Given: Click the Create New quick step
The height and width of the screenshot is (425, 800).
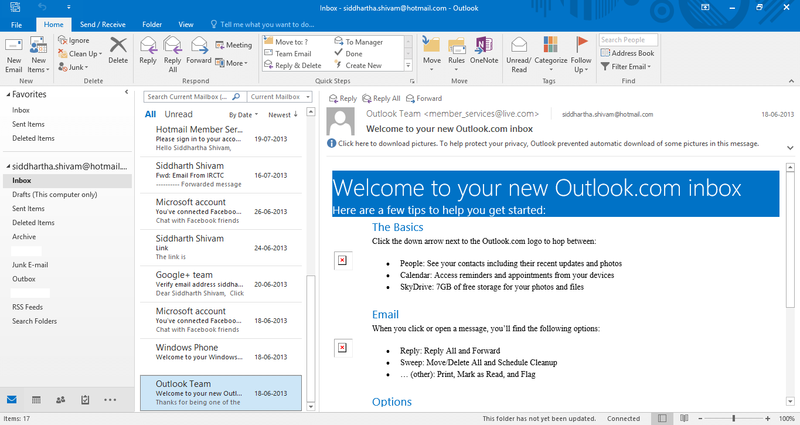Looking at the screenshot, I should [358, 65].
